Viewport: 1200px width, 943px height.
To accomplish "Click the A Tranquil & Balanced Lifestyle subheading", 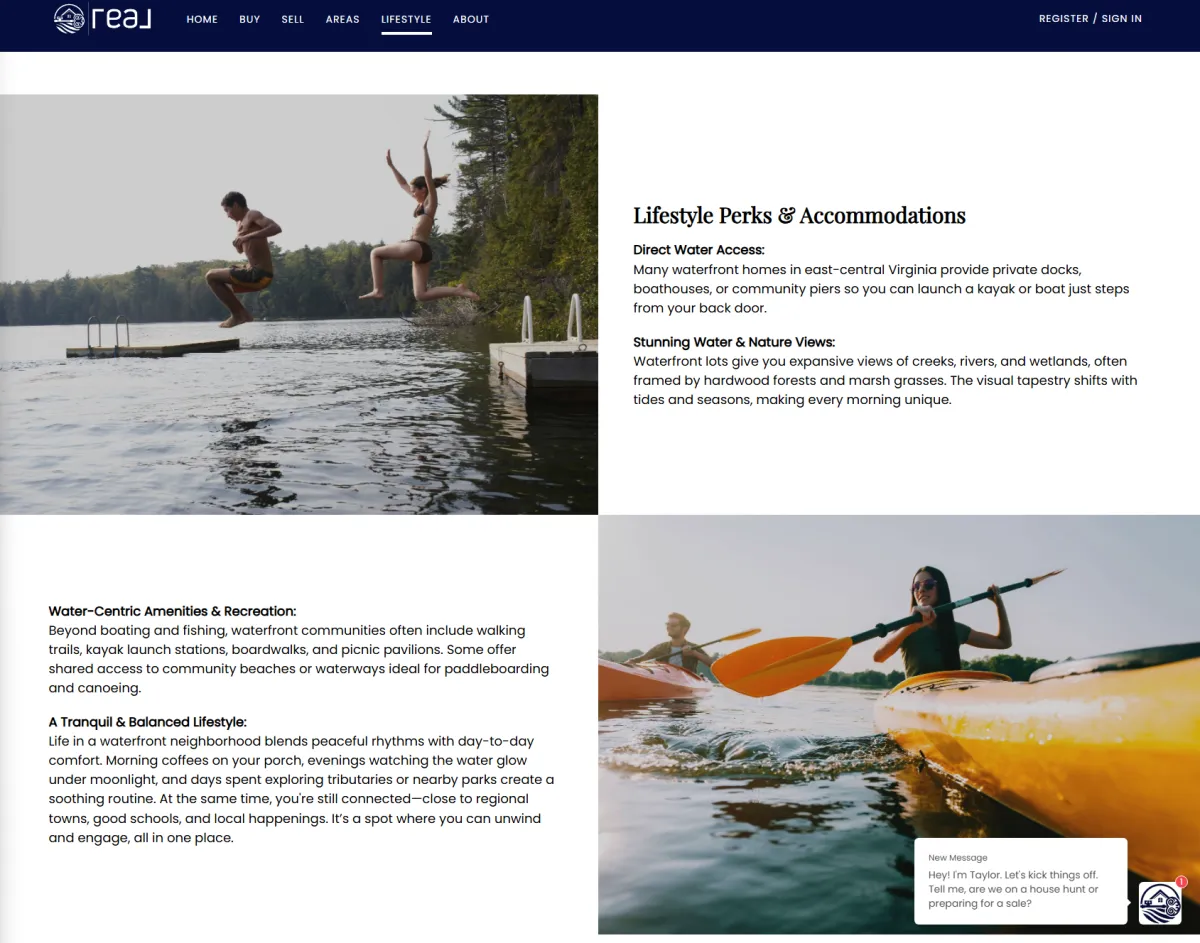I will click(x=148, y=722).
